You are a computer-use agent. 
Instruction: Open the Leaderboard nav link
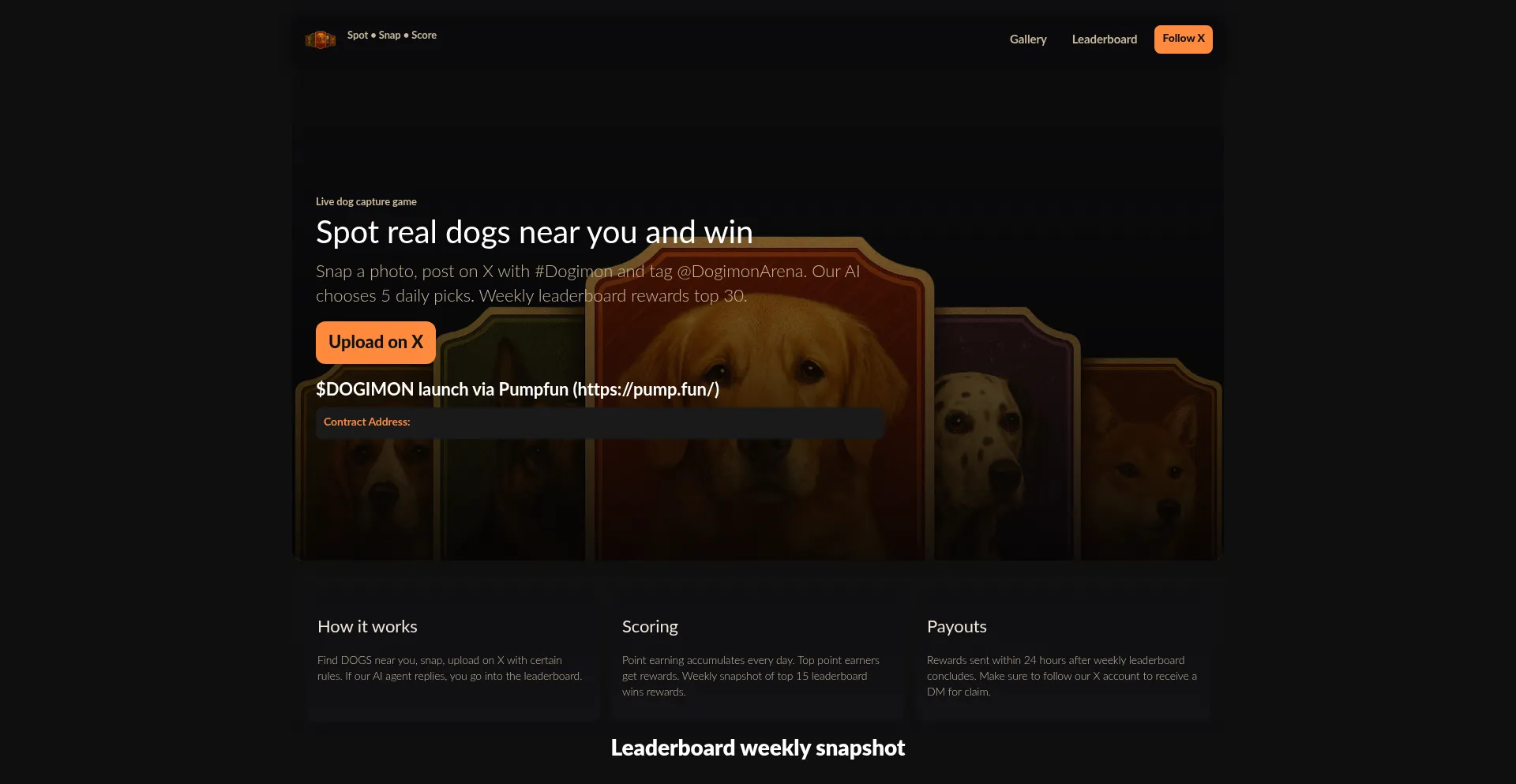pyautogui.click(x=1105, y=39)
